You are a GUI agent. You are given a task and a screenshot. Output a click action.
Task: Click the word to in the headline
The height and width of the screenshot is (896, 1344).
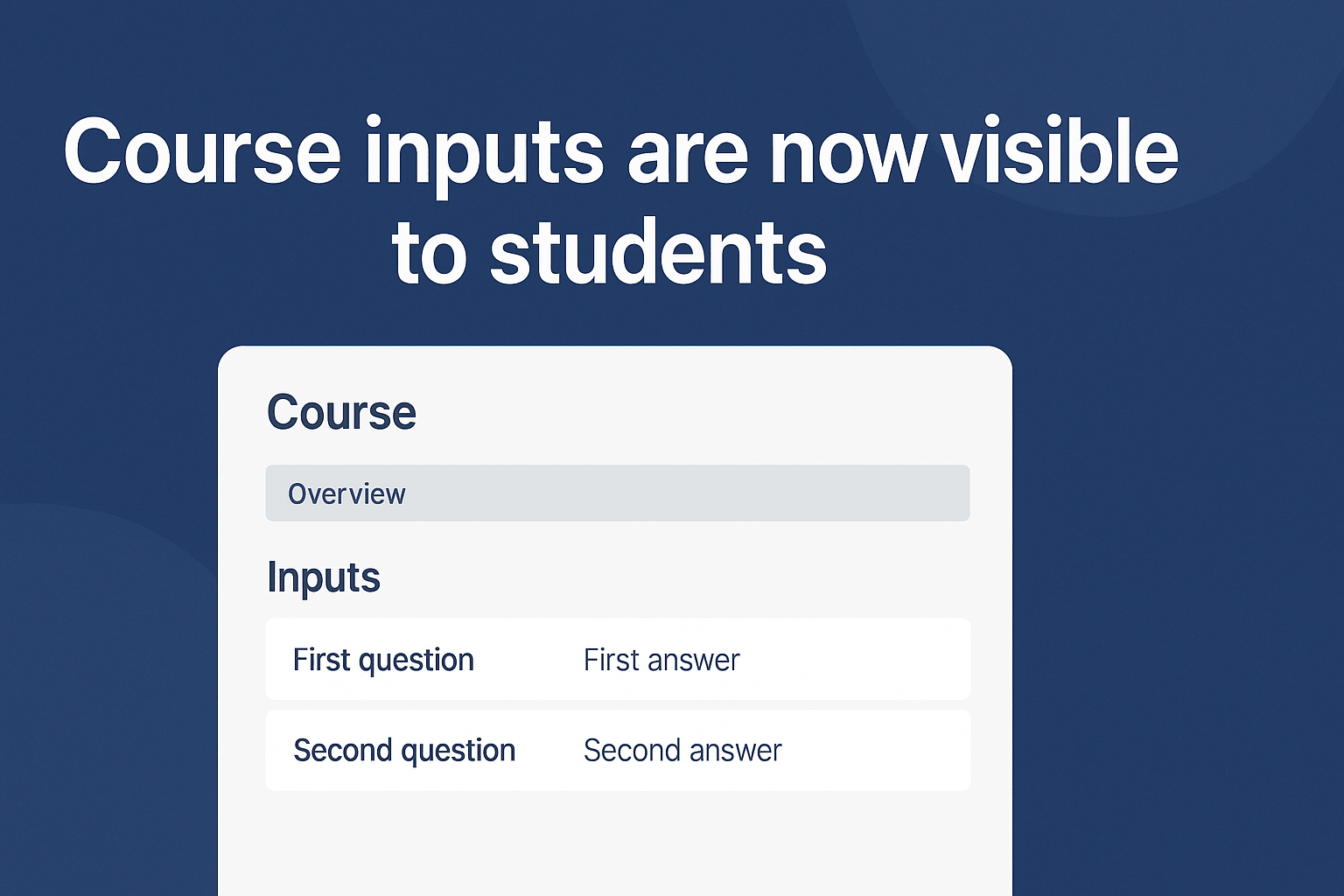point(428,254)
